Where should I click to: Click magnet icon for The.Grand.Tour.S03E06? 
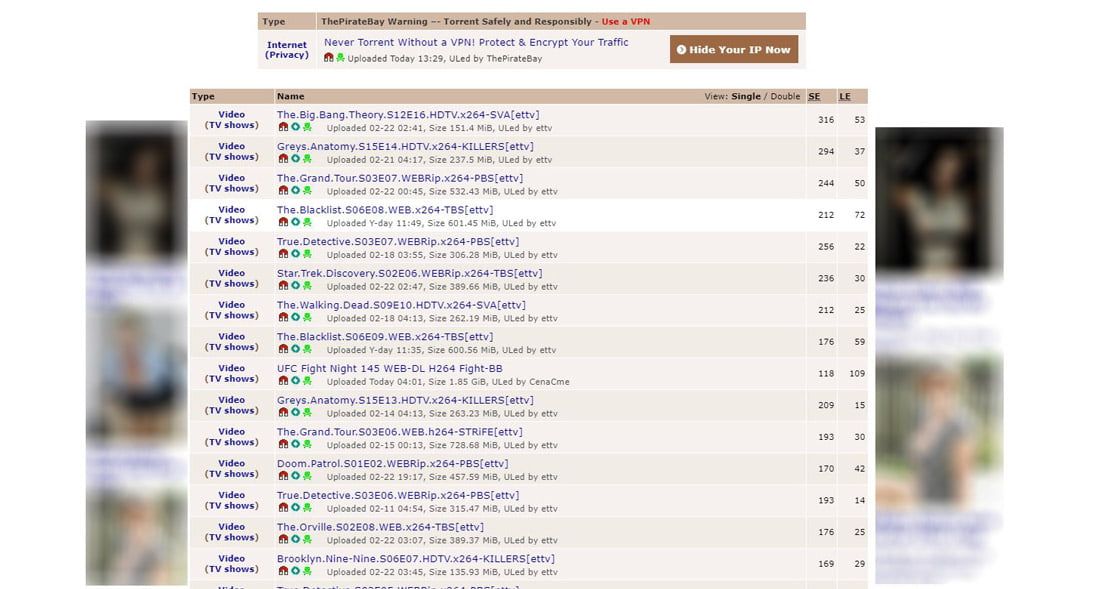[283, 444]
